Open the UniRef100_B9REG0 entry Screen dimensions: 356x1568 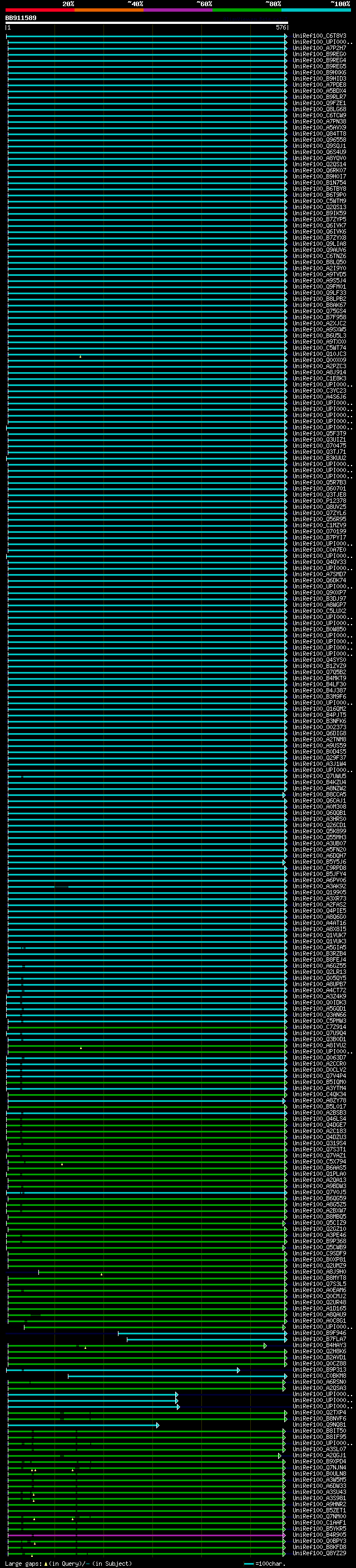[319, 54]
